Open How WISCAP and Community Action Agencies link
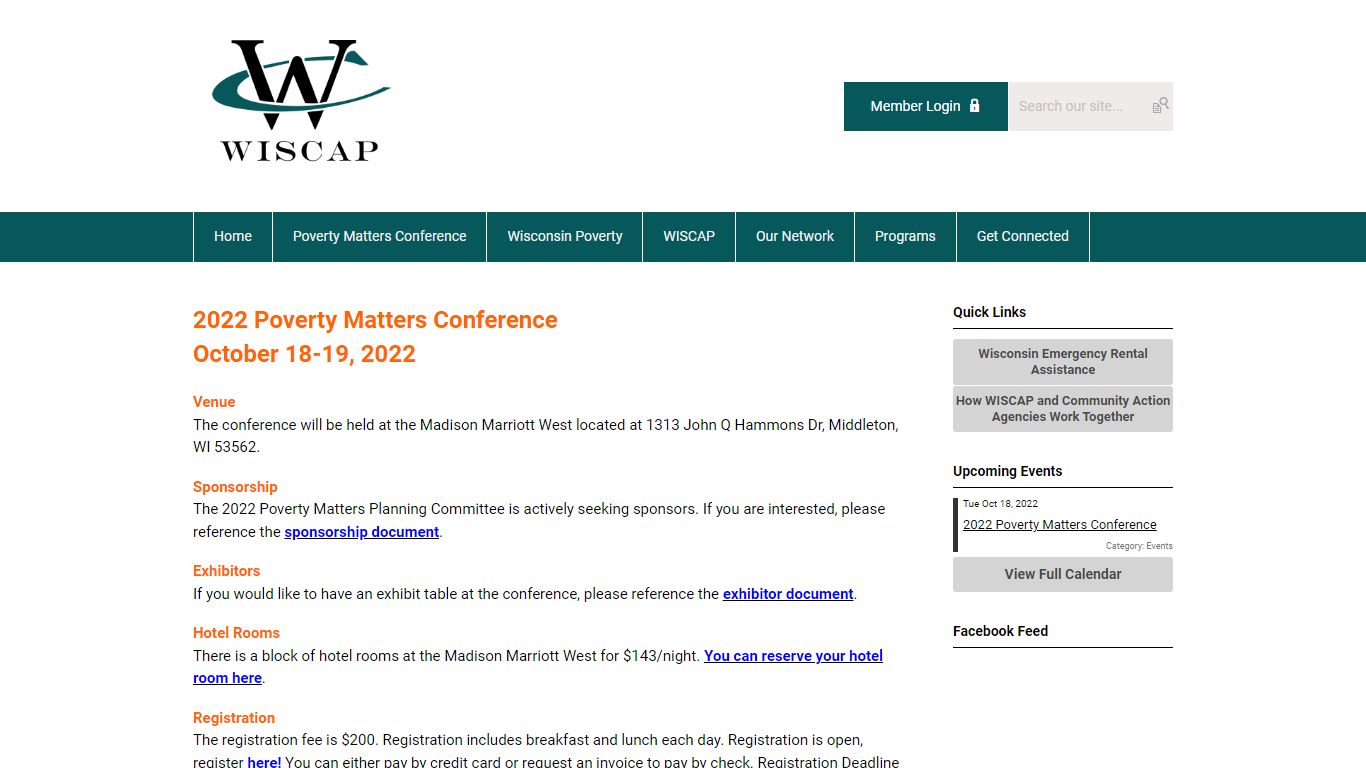 (1063, 409)
